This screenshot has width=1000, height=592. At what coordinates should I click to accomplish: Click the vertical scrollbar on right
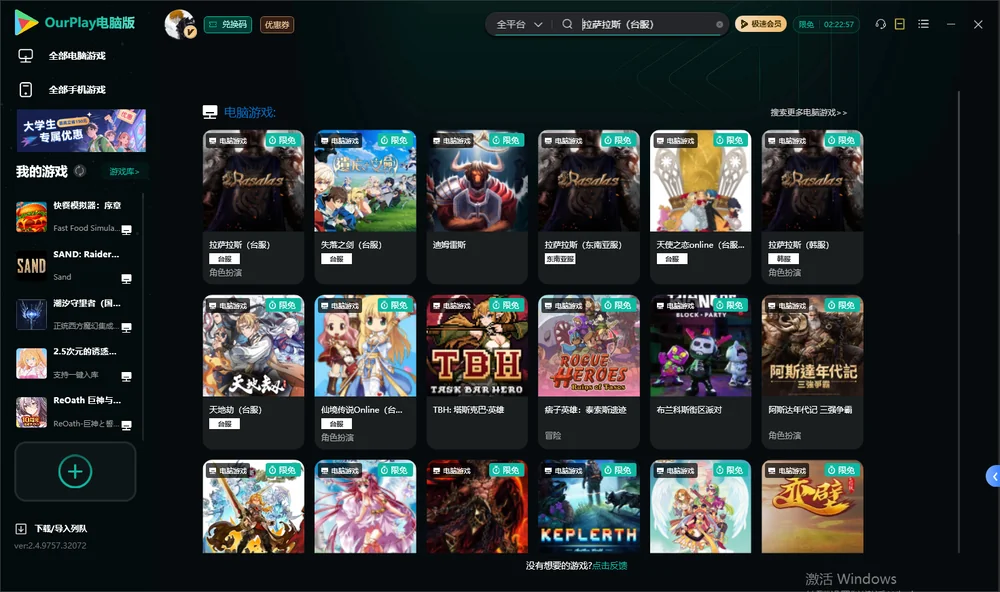[958, 322]
